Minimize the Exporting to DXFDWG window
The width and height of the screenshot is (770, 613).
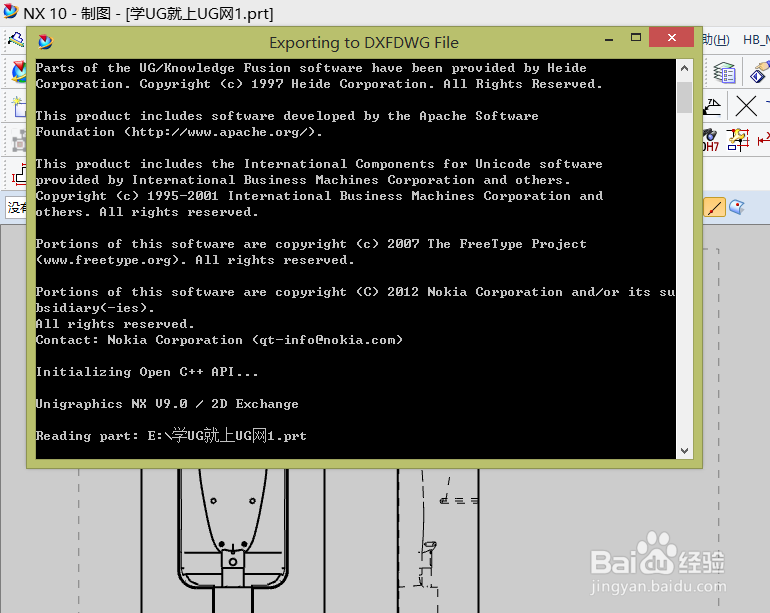click(609, 38)
